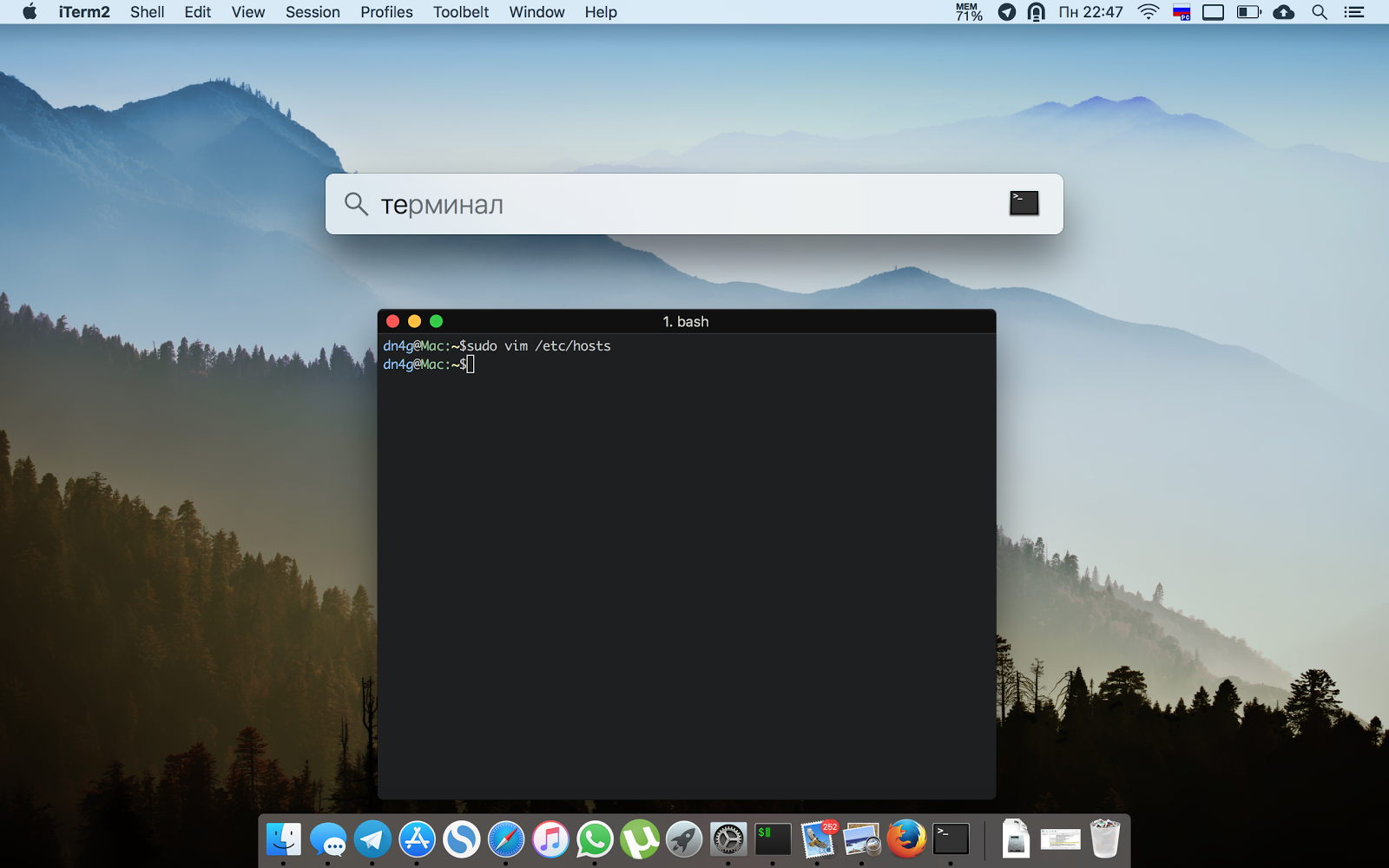
Task: Open the View menu
Action: point(248,12)
